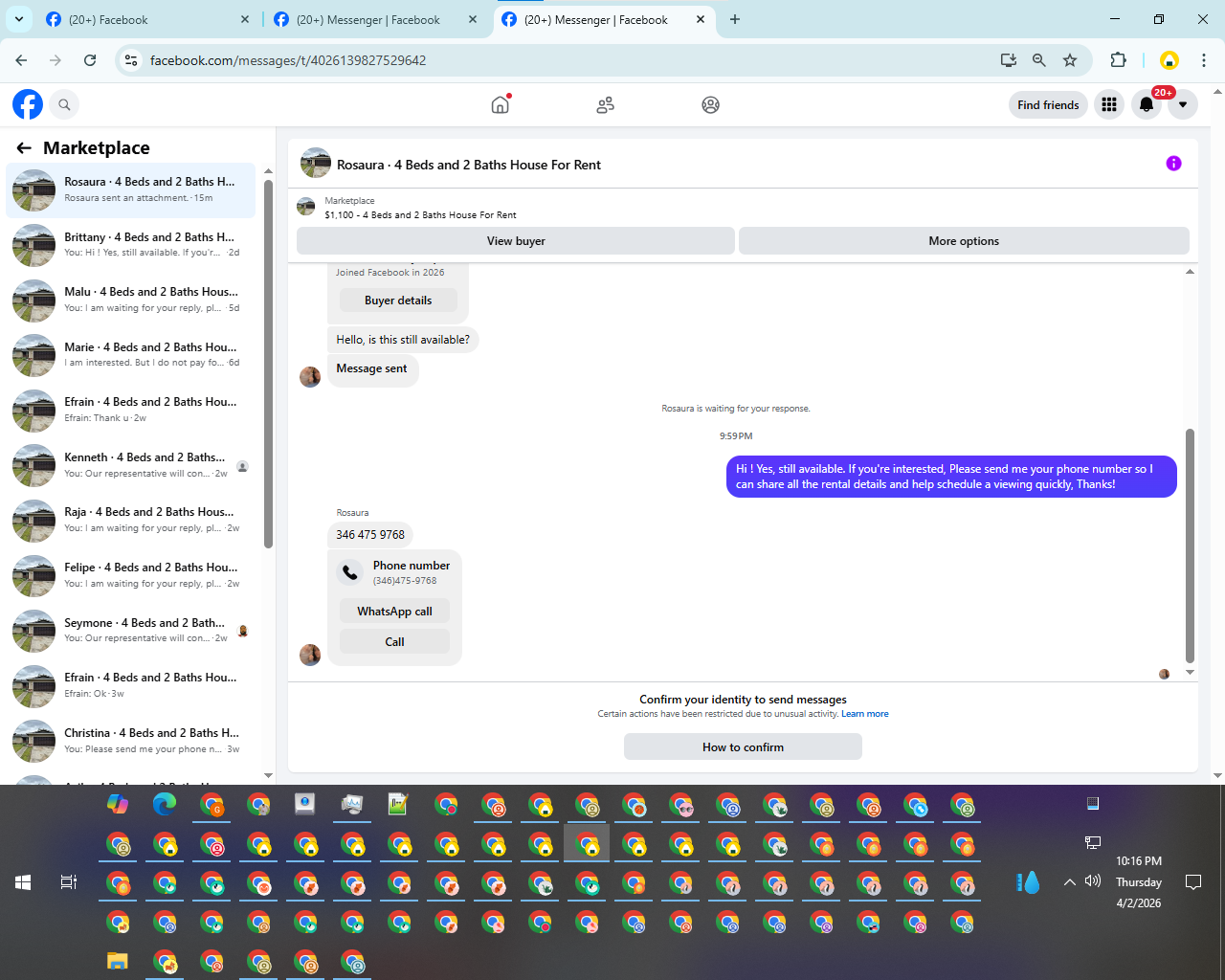Open Task View on the taskbar
1225x980 pixels.
pos(69,882)
